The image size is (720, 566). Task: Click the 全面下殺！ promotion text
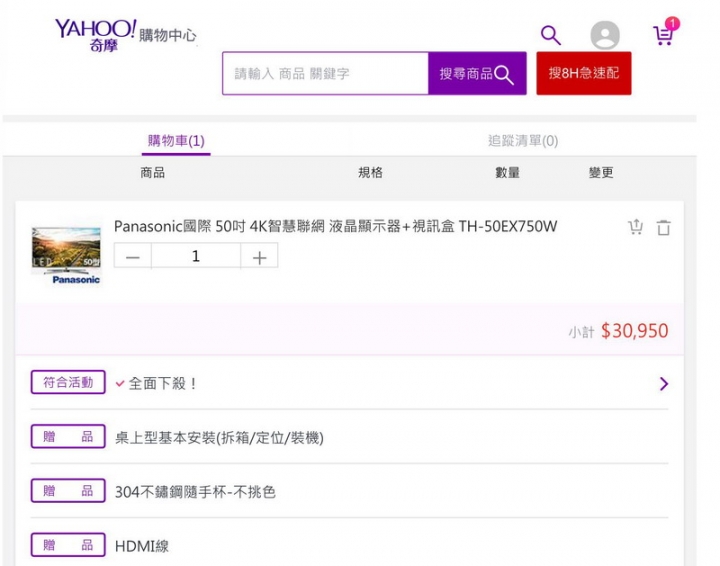(163, 383)
